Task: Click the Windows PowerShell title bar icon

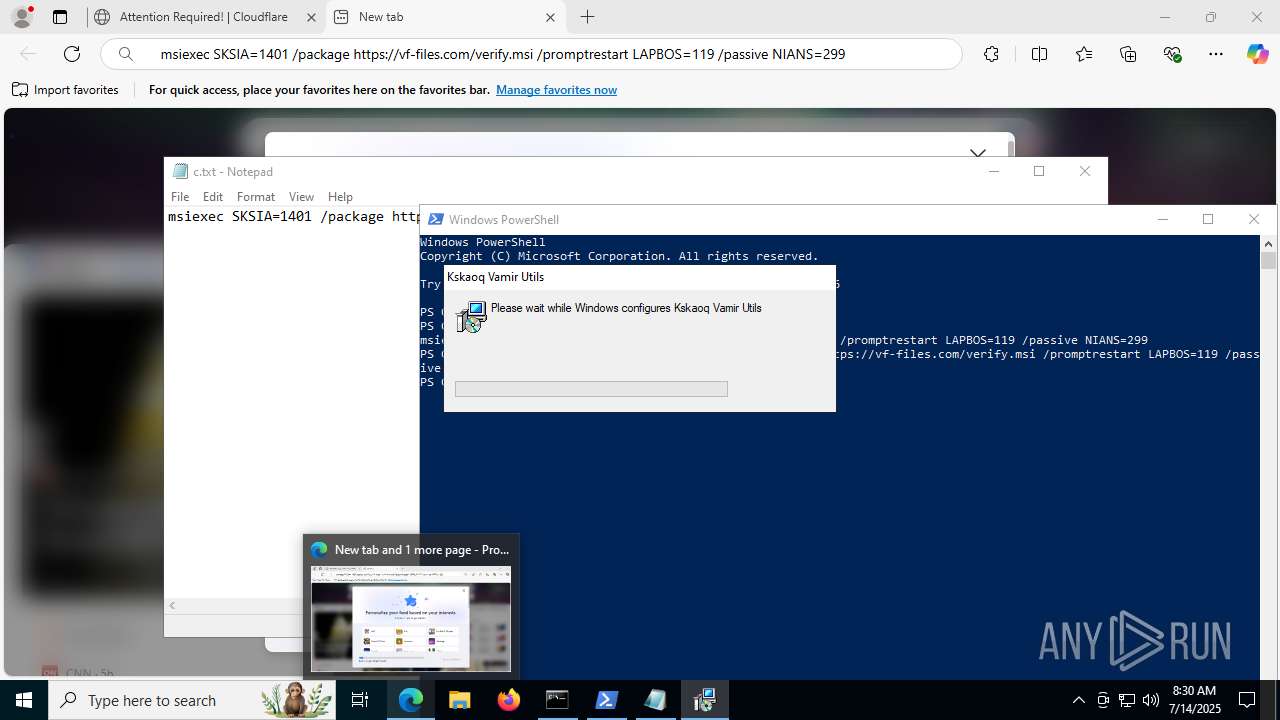Action: 436,219
